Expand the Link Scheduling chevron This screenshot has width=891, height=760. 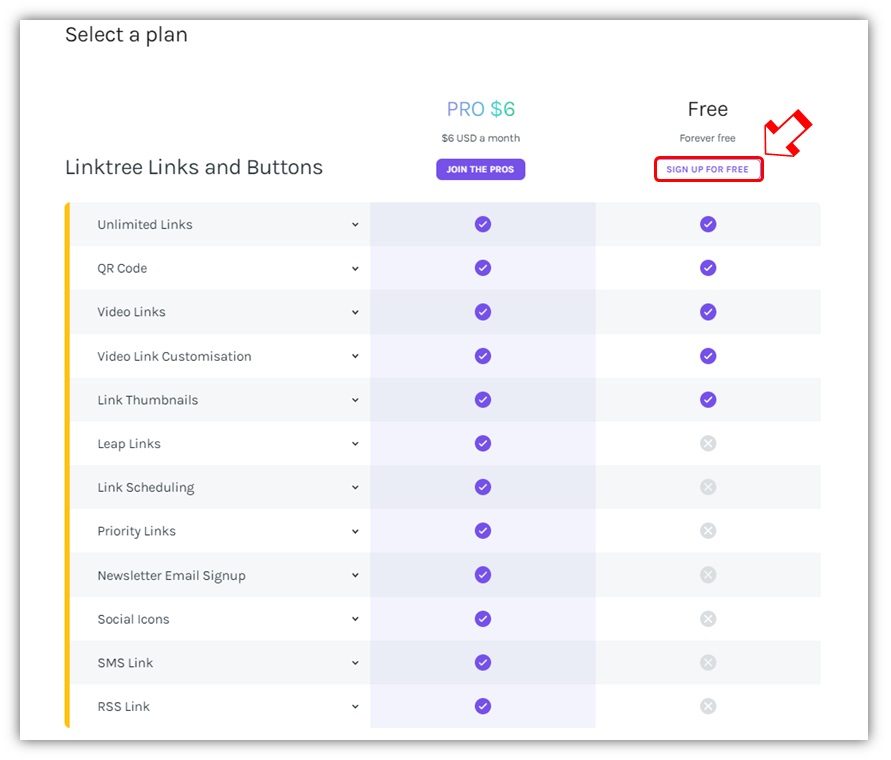pyautogui.click(x=355, y=487)
